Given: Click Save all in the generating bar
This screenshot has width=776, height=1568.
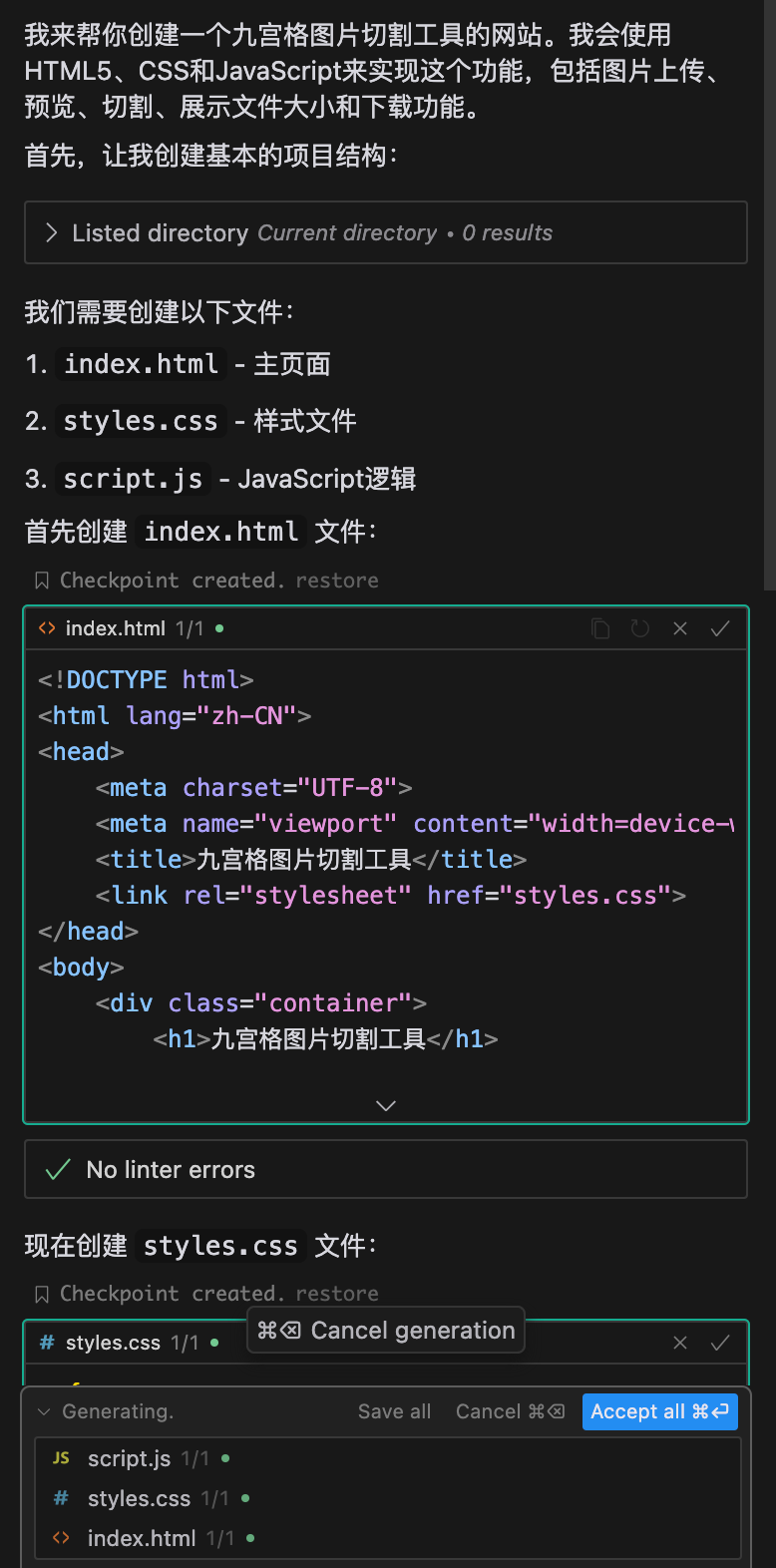Looking at the screenshot, I should click(x=394, y=1411).
